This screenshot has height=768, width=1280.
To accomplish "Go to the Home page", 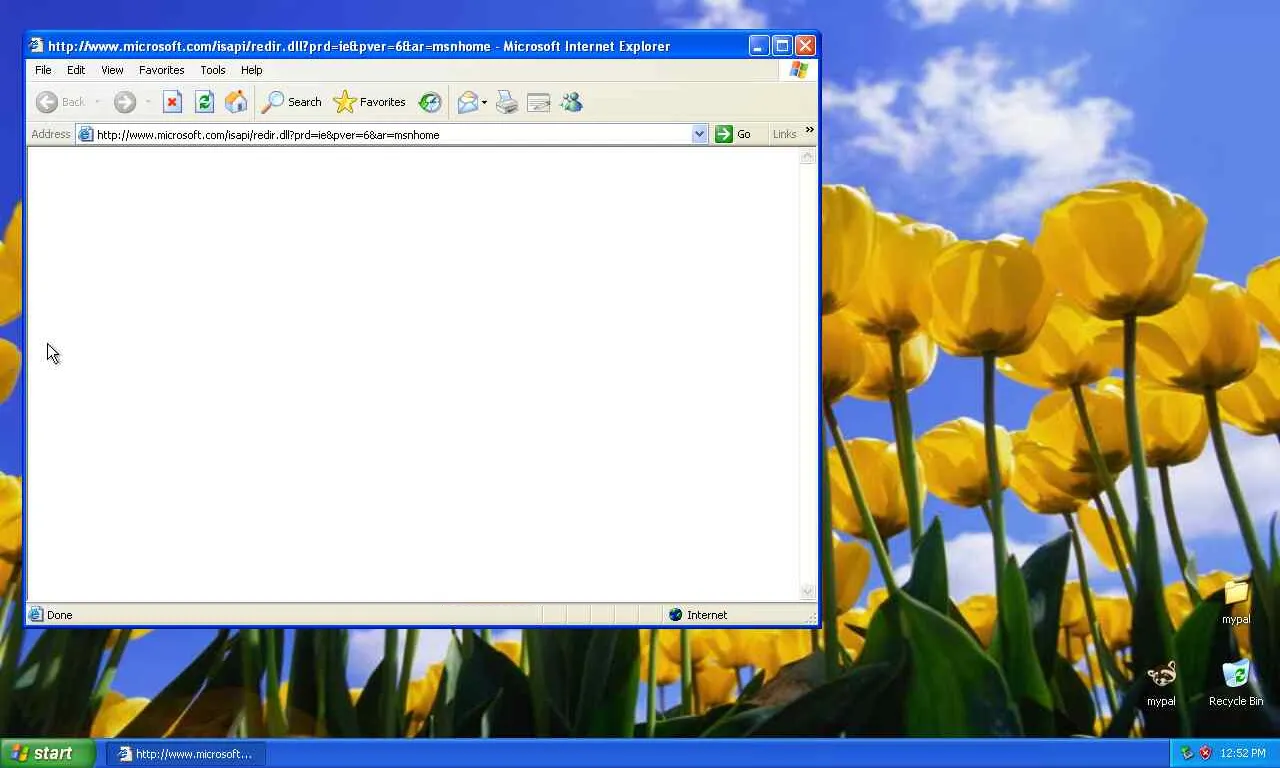I will tap(236, 102).
